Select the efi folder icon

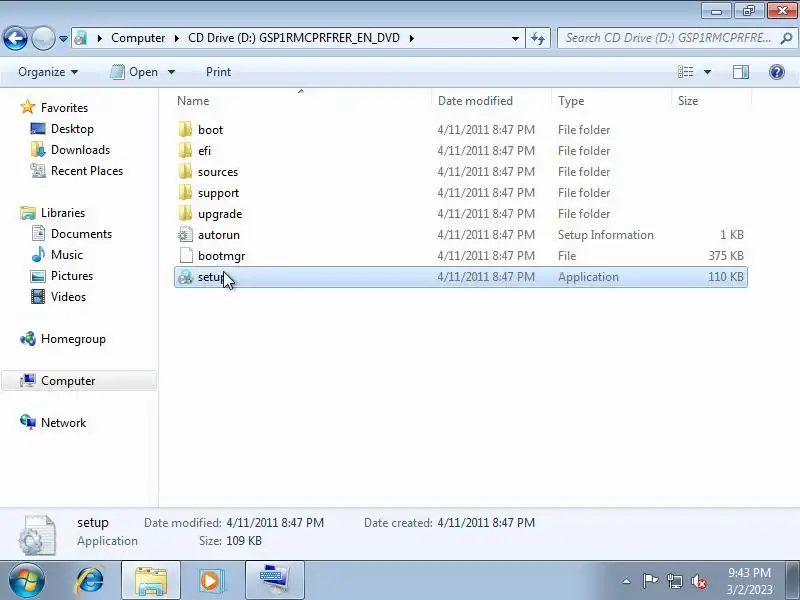coord(186,150)
